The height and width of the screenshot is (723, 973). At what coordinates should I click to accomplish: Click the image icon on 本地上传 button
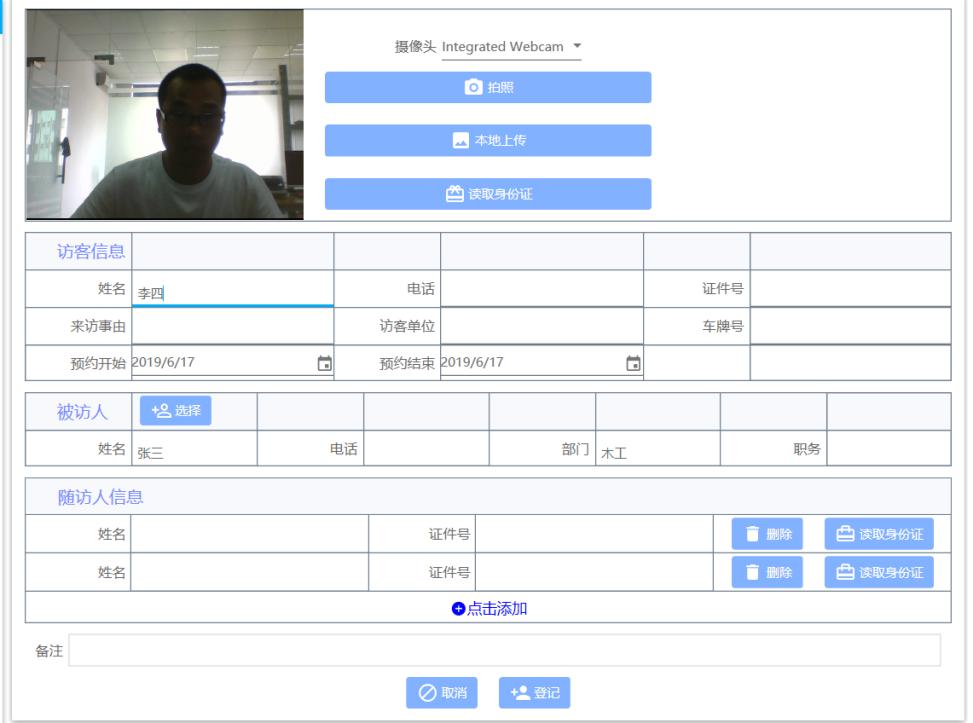[461, 141]
